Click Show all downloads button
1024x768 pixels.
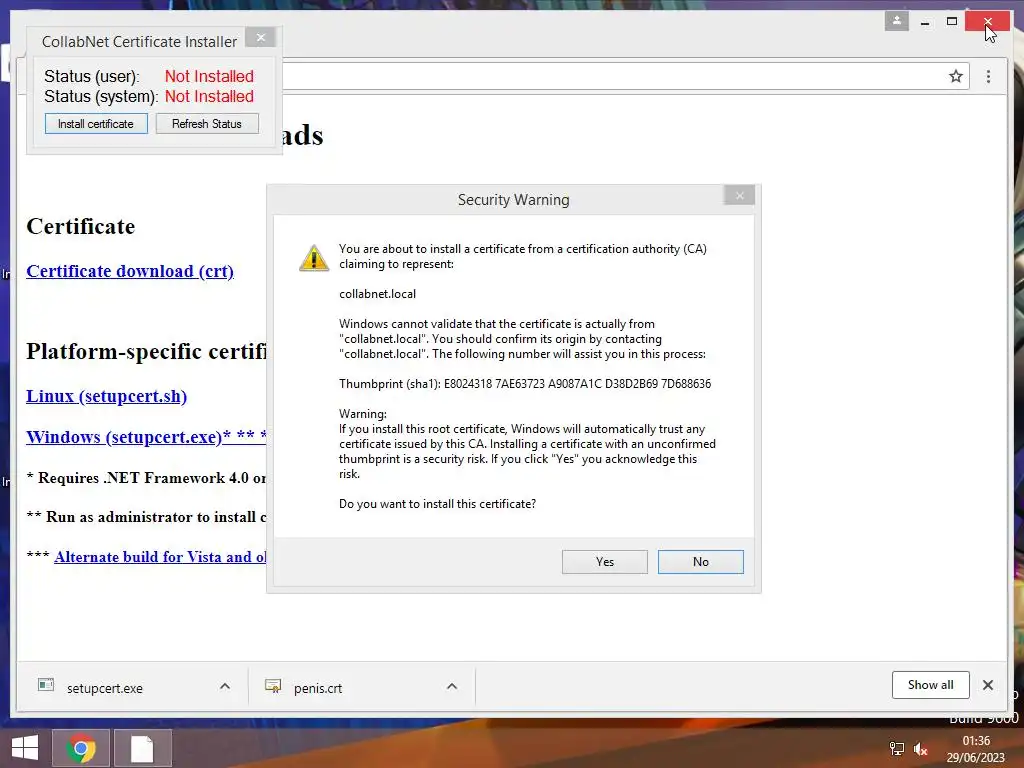coord(931,684)
